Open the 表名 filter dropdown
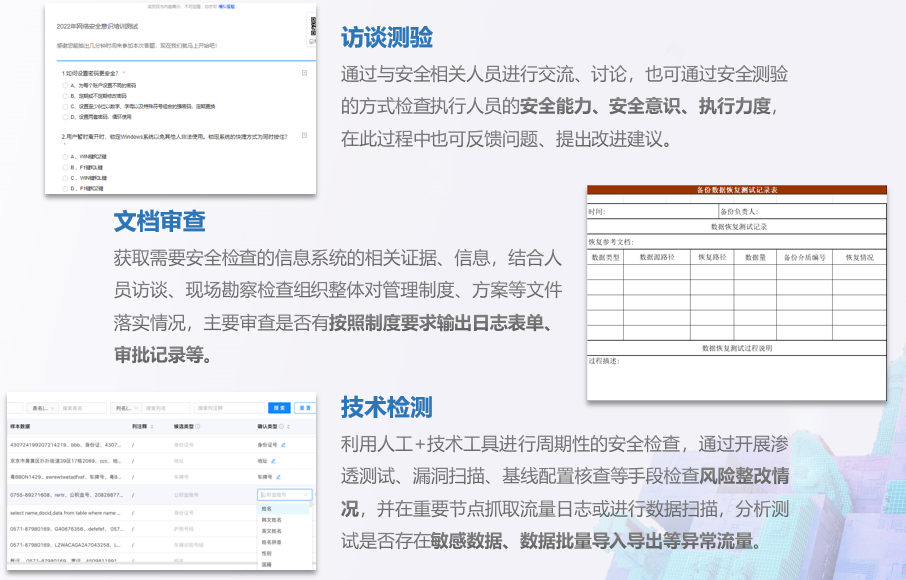Image resolution: width=906 pixels, height=580 pixels. [x=42, y=407]
